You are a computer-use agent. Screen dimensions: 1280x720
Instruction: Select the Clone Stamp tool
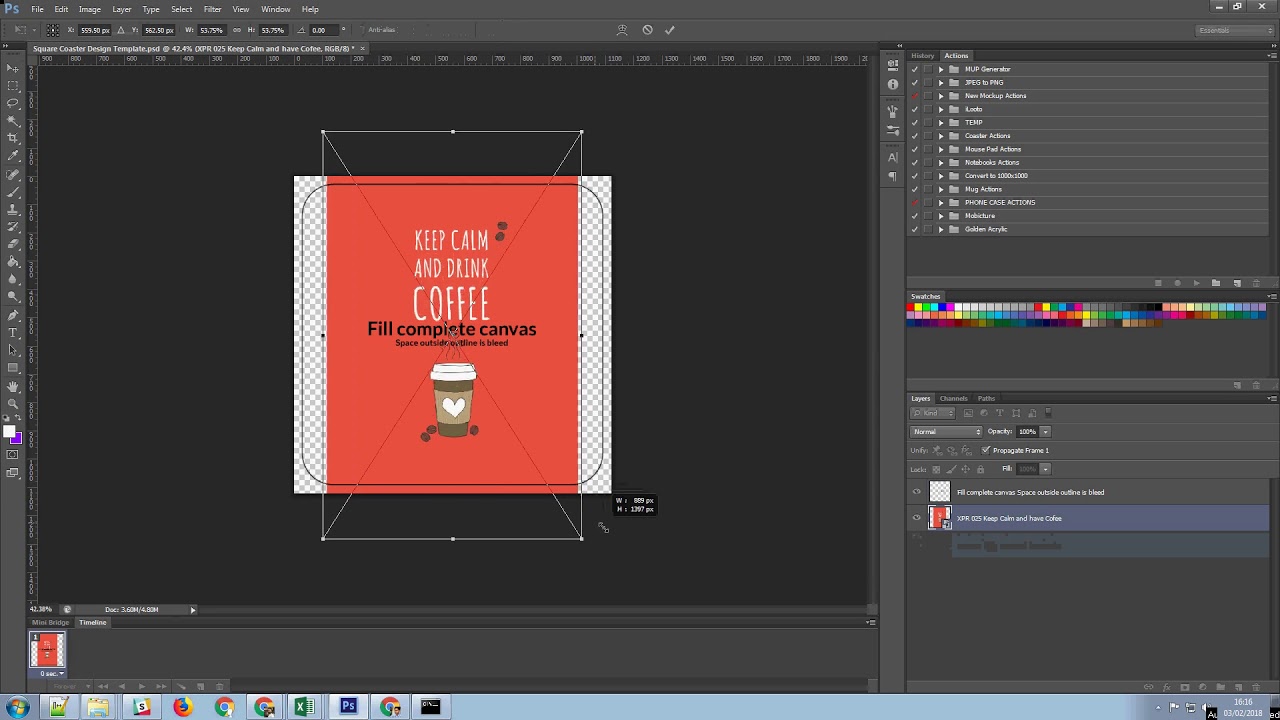[x=13, y=209]
